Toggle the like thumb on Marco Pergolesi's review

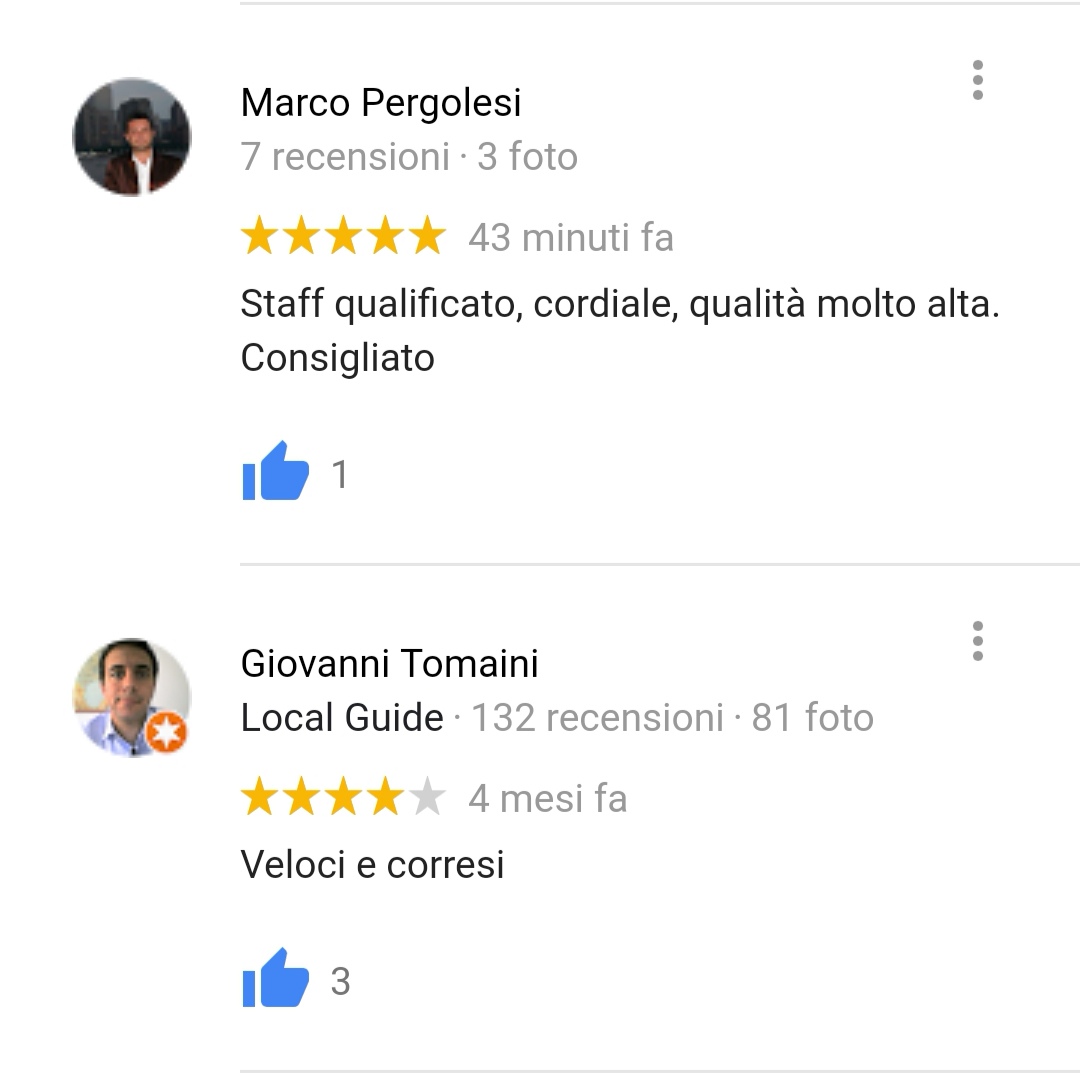point(276,471)
